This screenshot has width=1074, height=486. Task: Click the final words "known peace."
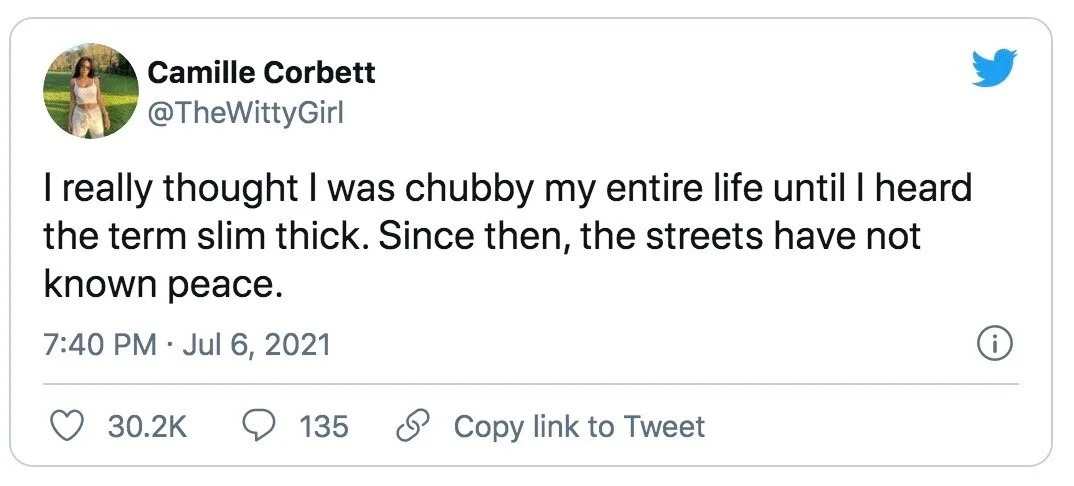158,285
